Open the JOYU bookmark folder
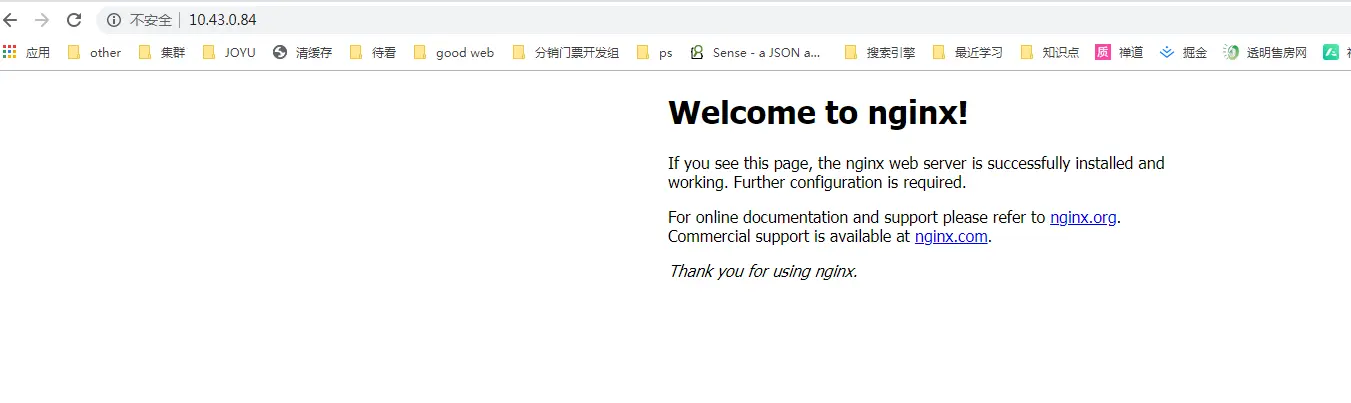1351x403 pixels. pyautogui.click(x=229, y=53)
